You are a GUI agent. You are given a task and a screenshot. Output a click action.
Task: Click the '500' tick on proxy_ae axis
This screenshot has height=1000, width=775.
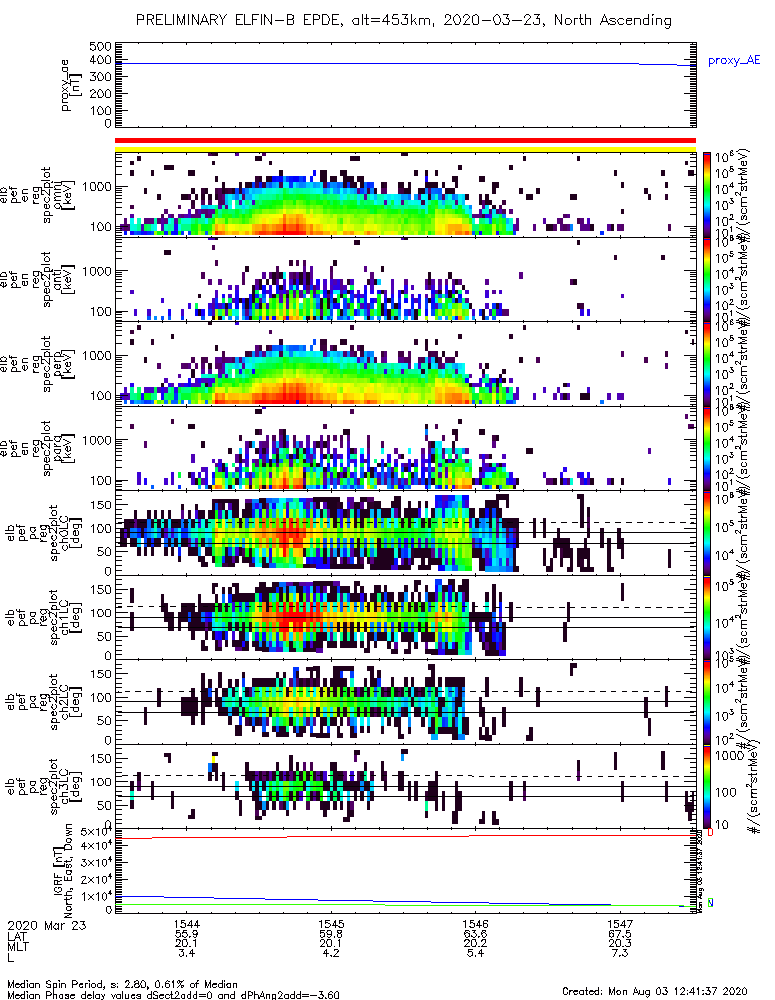tap(101, 47)
